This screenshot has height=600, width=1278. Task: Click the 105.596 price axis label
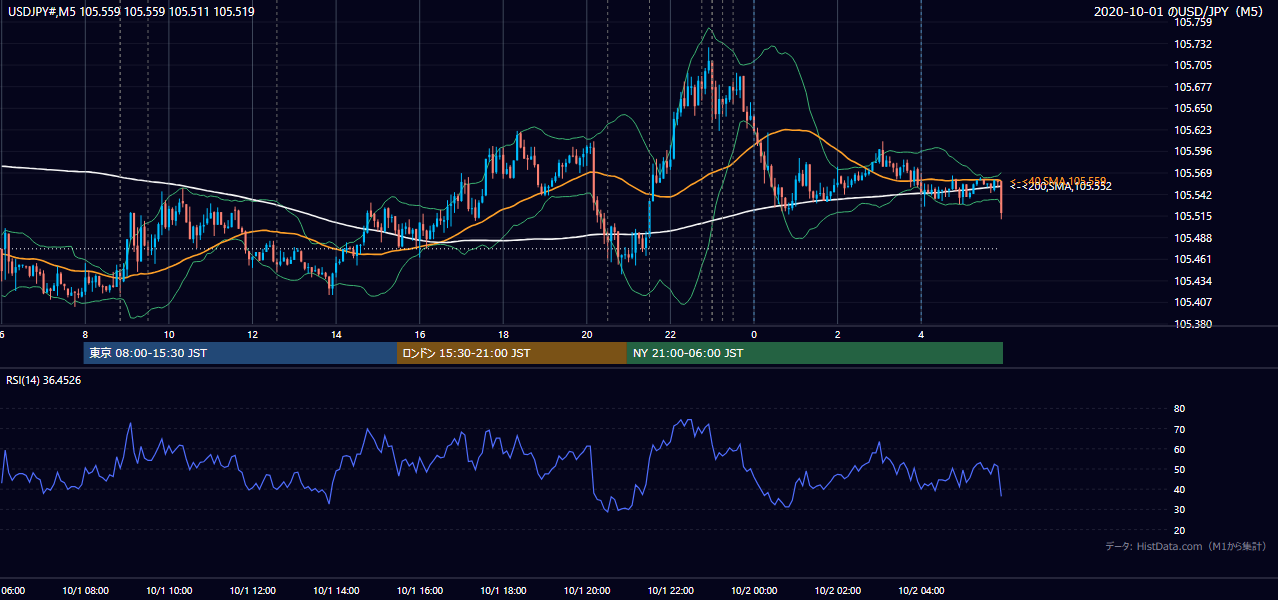pos(1194,152)
